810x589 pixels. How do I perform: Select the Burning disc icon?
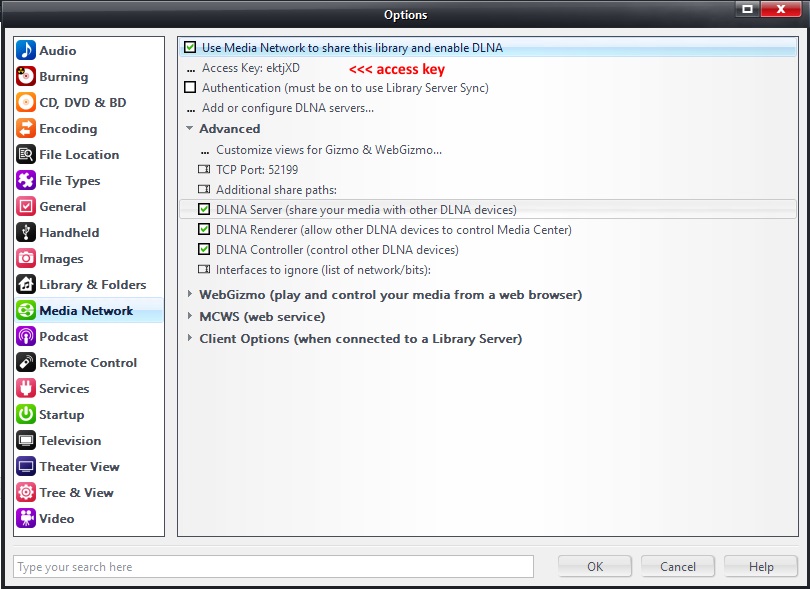point(26,76)
